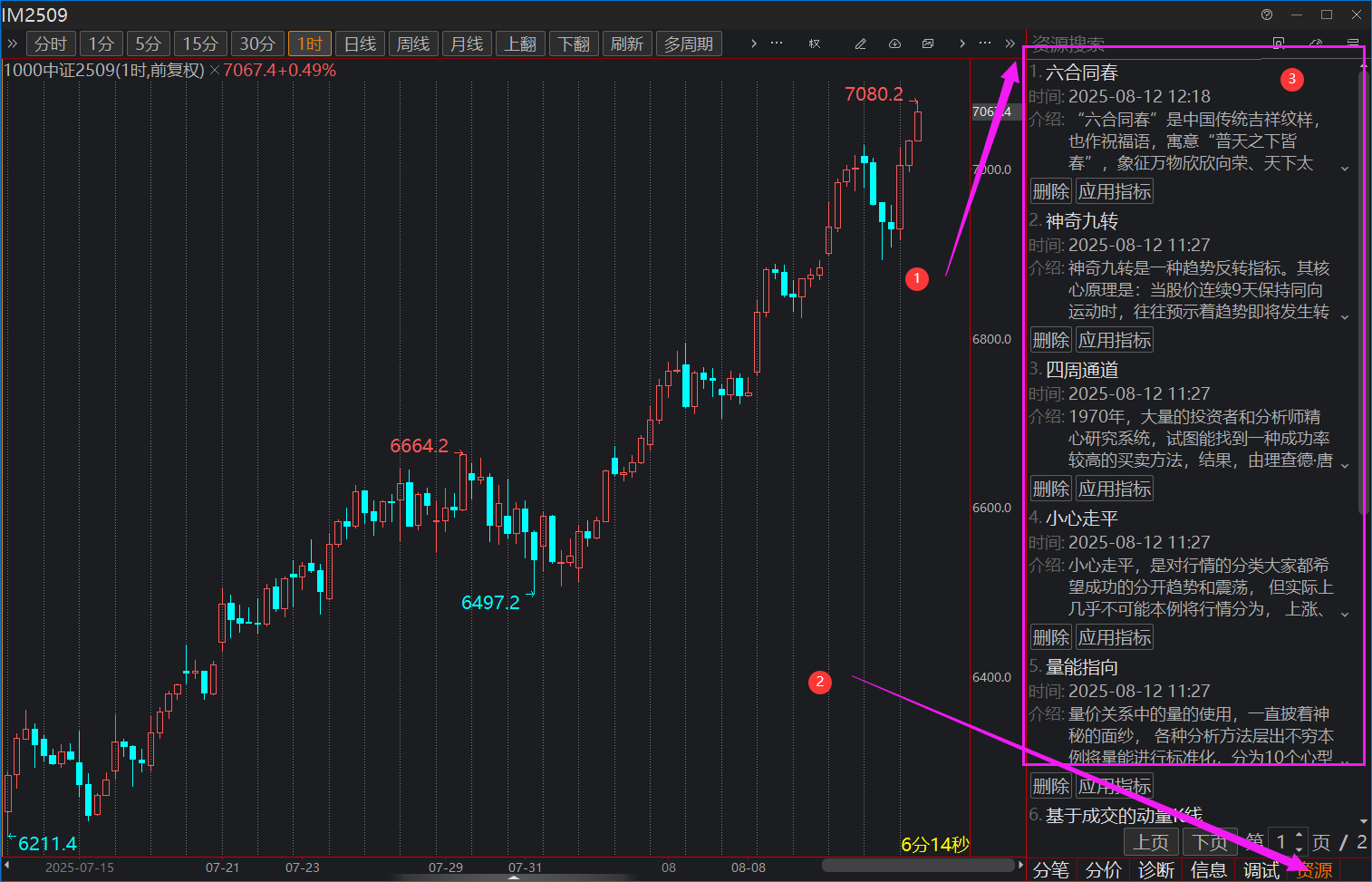1372x882 pixels.
Task: Expand the 神奇九转 description chevron
Action: point(1345,317)
